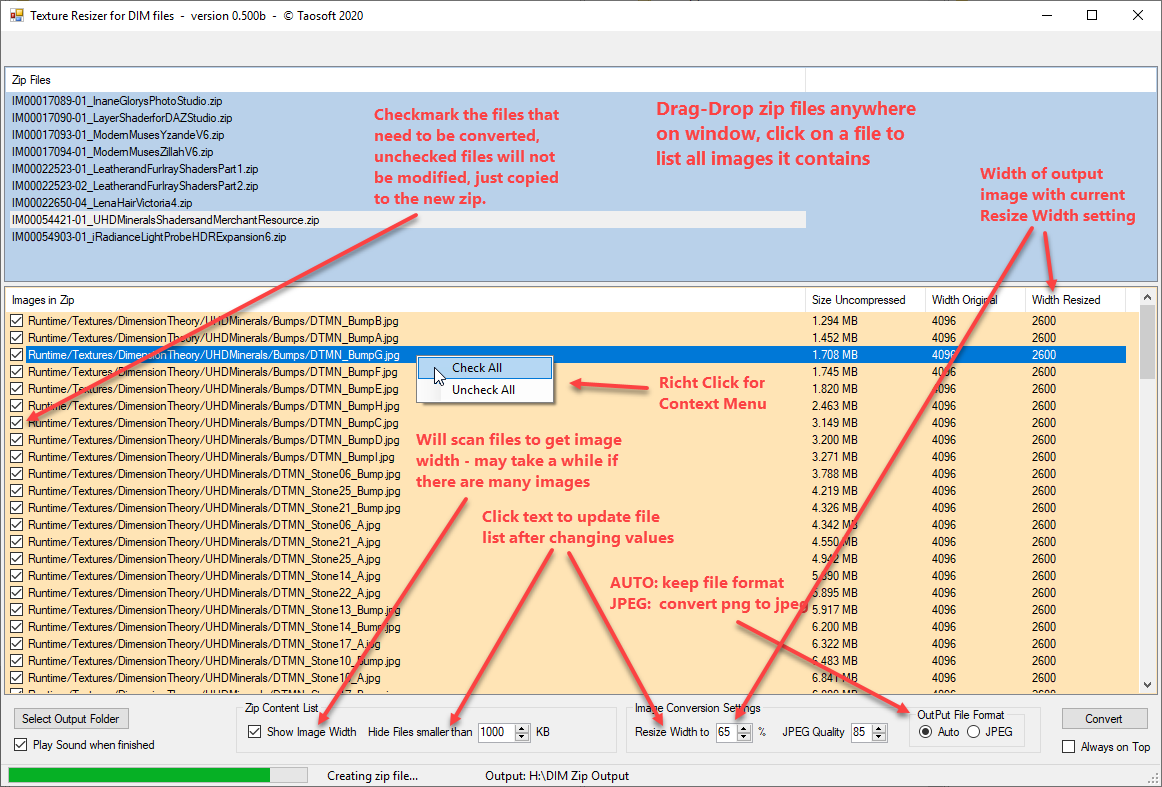Click the DTMN_Stone25_Bump.jpg row
This screenshot has width=1162, height=787.
(x=568, y=491)
